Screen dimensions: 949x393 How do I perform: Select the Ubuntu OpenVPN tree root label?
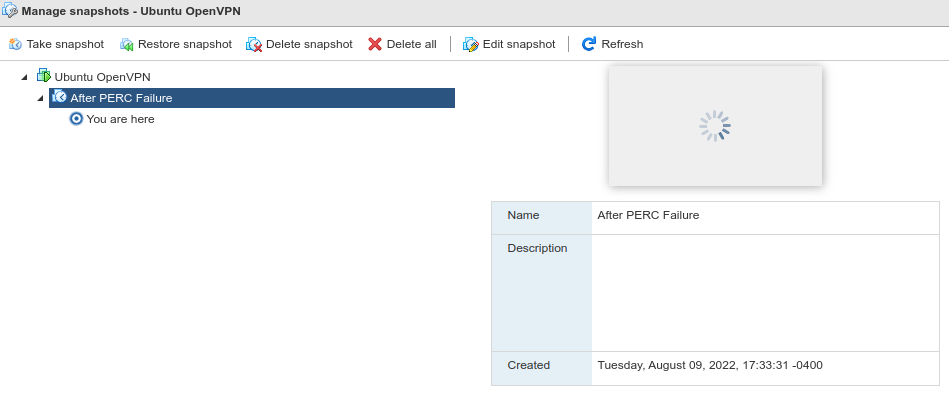(x=102, y=77)
